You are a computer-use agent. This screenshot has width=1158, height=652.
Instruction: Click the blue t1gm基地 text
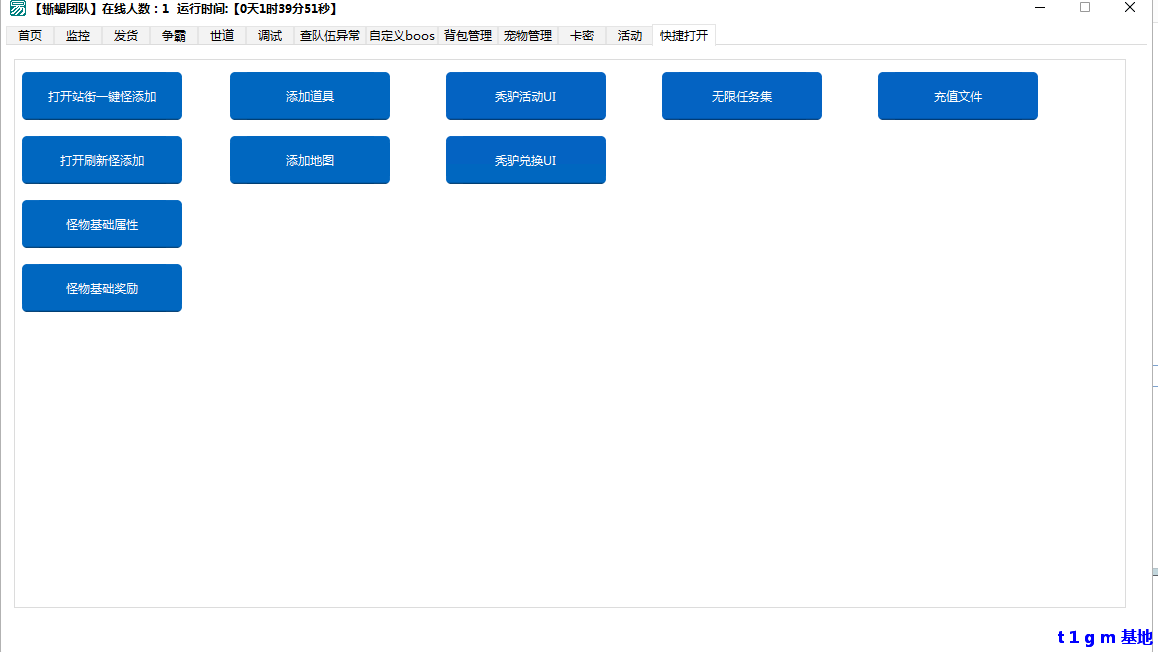tap(1104, 637)
